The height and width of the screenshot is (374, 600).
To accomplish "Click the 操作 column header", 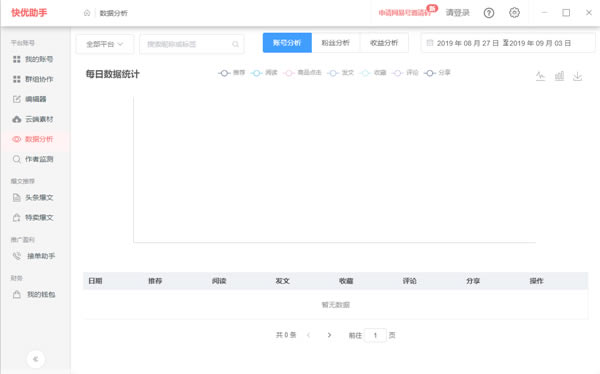I will (x=536, y=281).
